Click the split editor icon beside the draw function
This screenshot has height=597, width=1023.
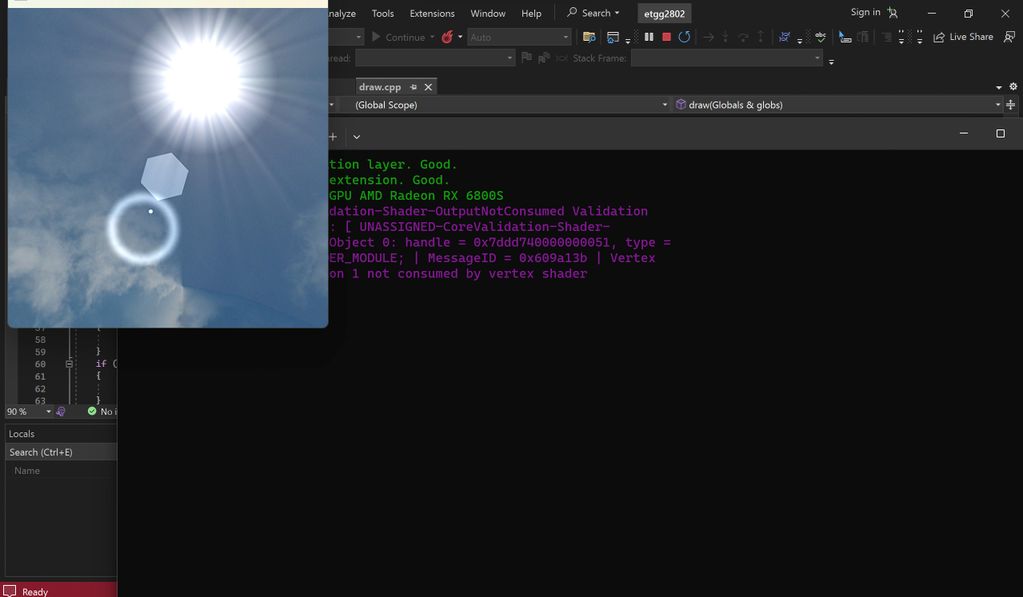pyautogui.click(x=1011, y=105)
